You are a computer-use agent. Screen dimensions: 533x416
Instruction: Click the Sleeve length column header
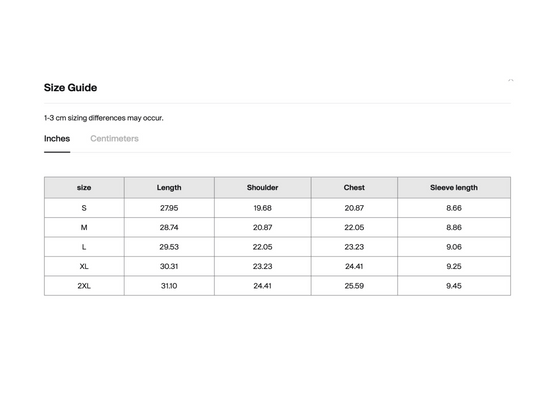click(x=454, y=188)
